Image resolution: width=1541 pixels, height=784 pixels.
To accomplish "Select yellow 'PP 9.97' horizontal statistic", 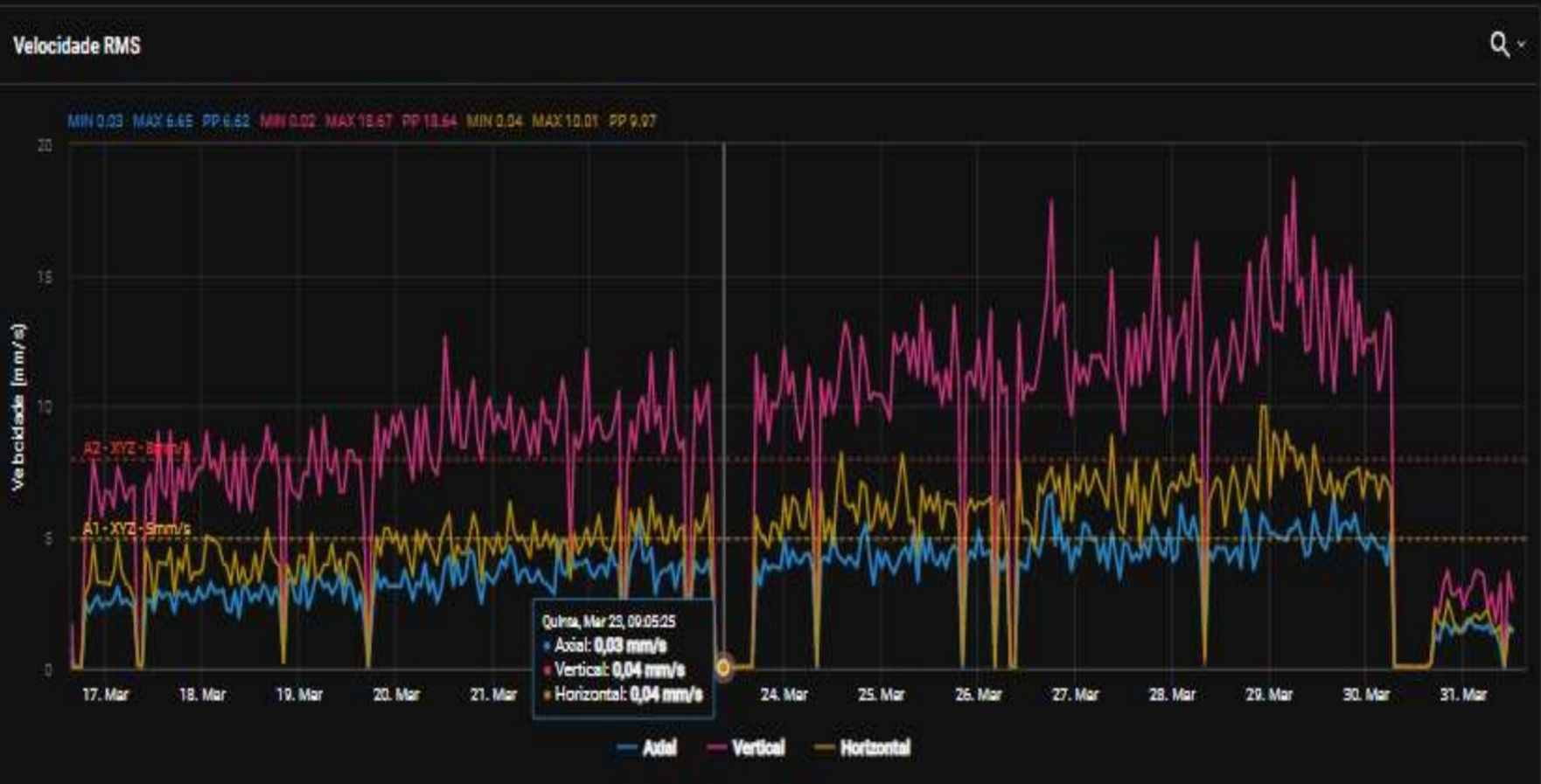I will 632,121.
